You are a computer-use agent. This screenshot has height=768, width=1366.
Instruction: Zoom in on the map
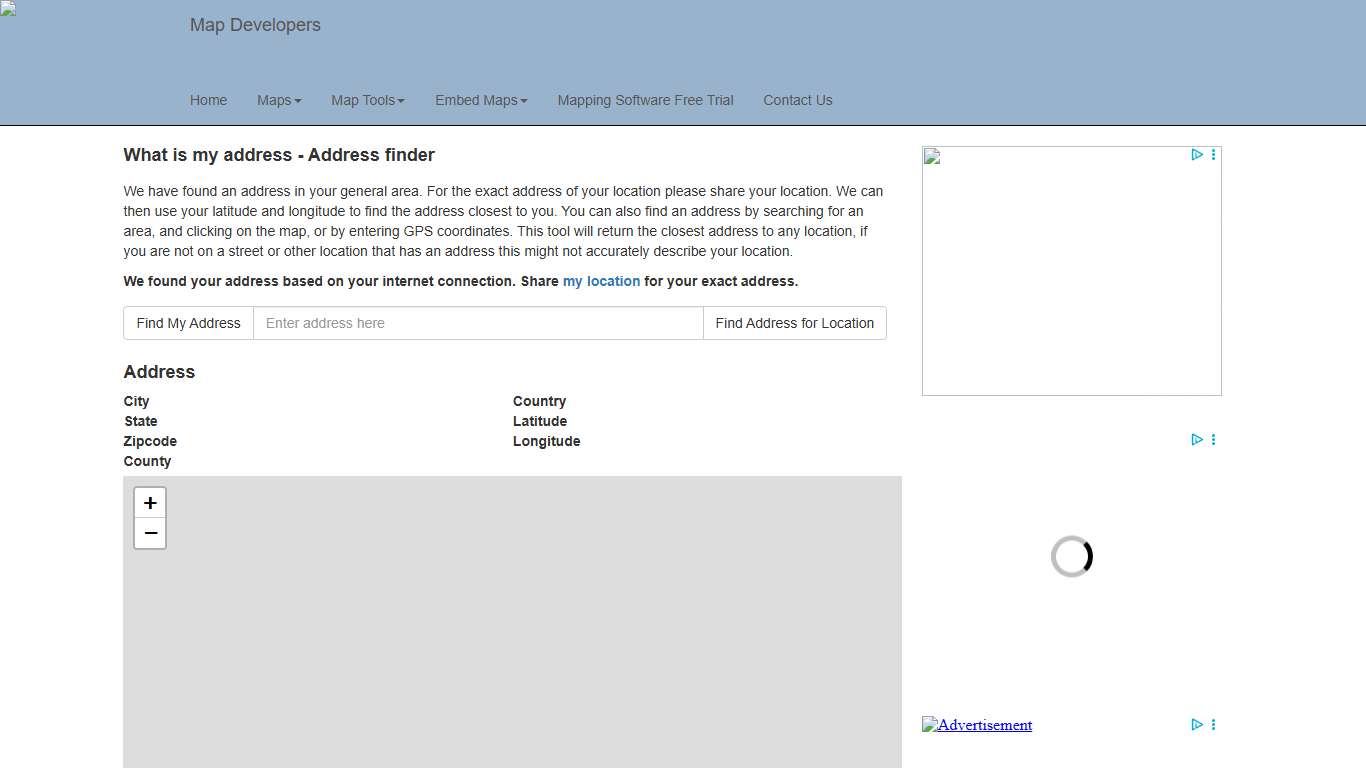149,502
